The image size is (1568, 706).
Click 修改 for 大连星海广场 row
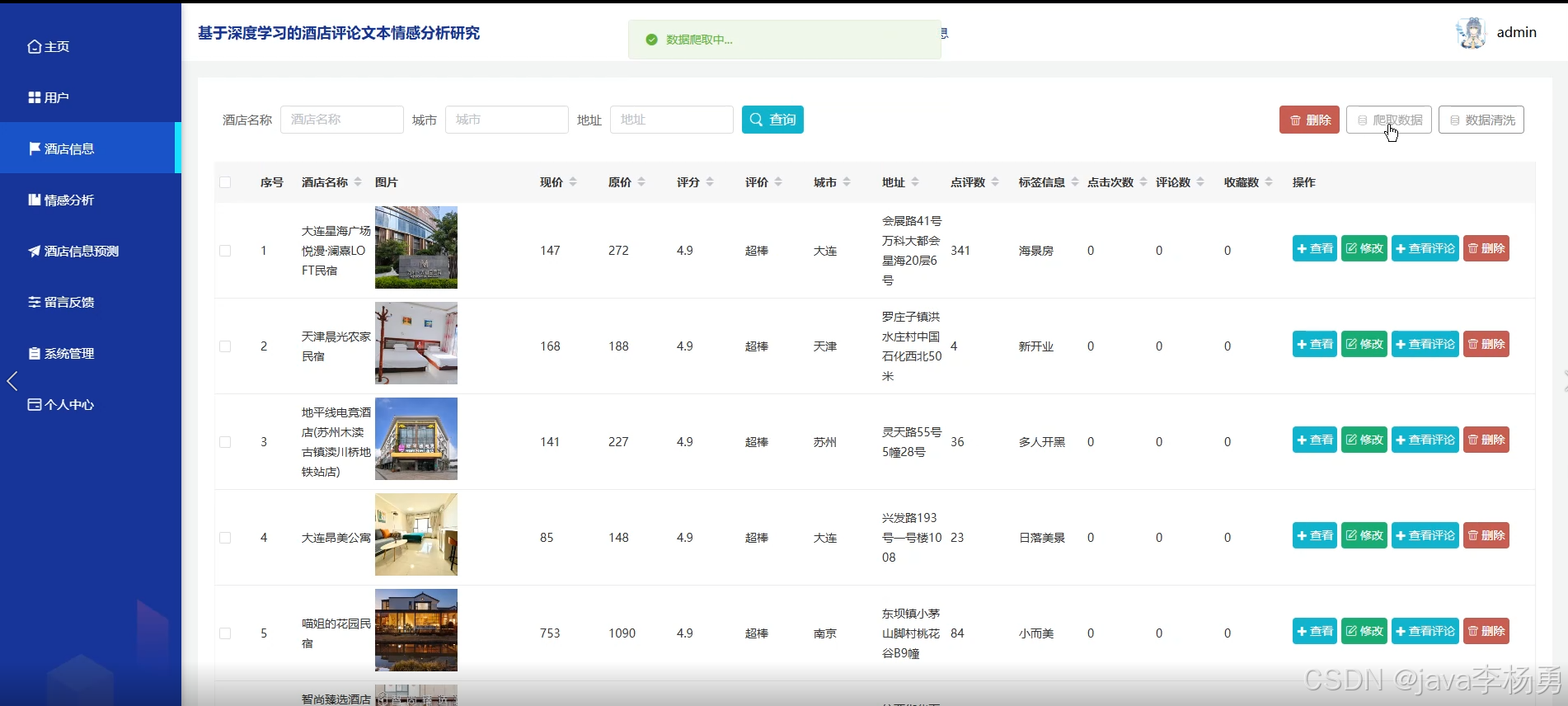coord(1364,248)
